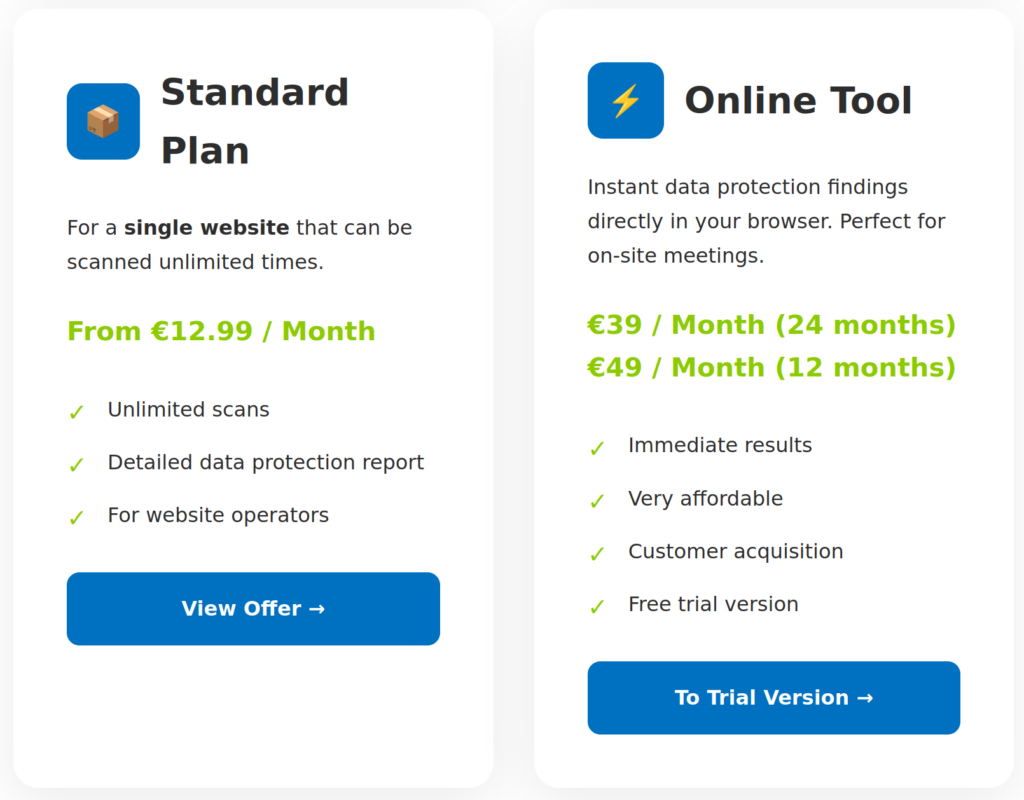1024x800 pixels.
Task: Click checkmark next to Very affordable
Action: [x=597, y=501]
